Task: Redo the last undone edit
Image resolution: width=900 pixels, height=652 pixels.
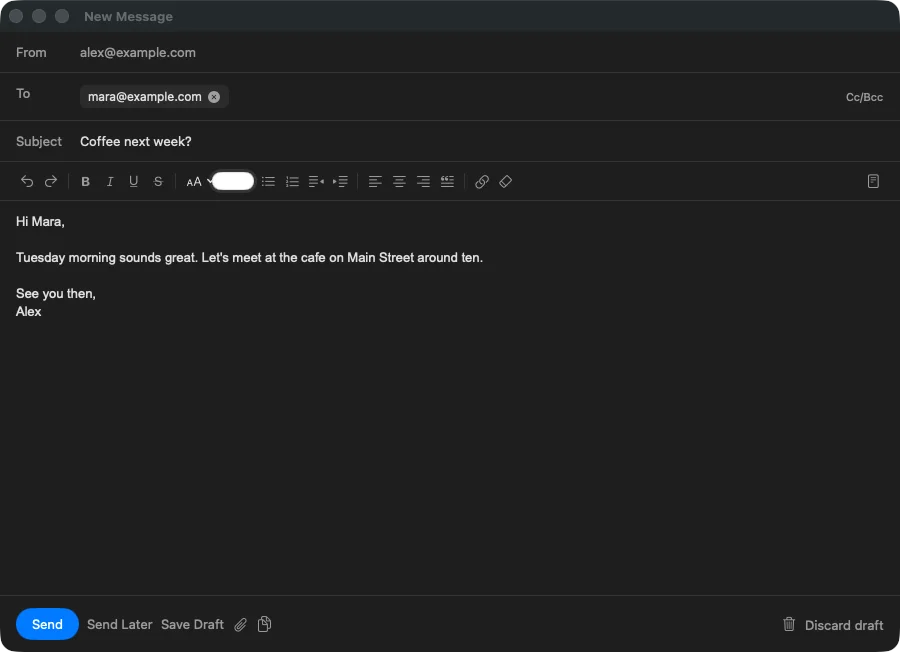Action: tap(51, 181)
